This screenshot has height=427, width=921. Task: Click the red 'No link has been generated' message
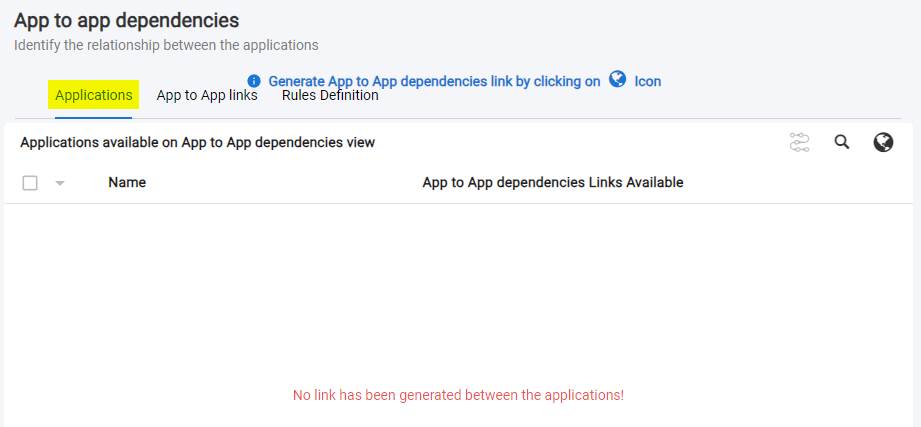[x=458, y=395]
